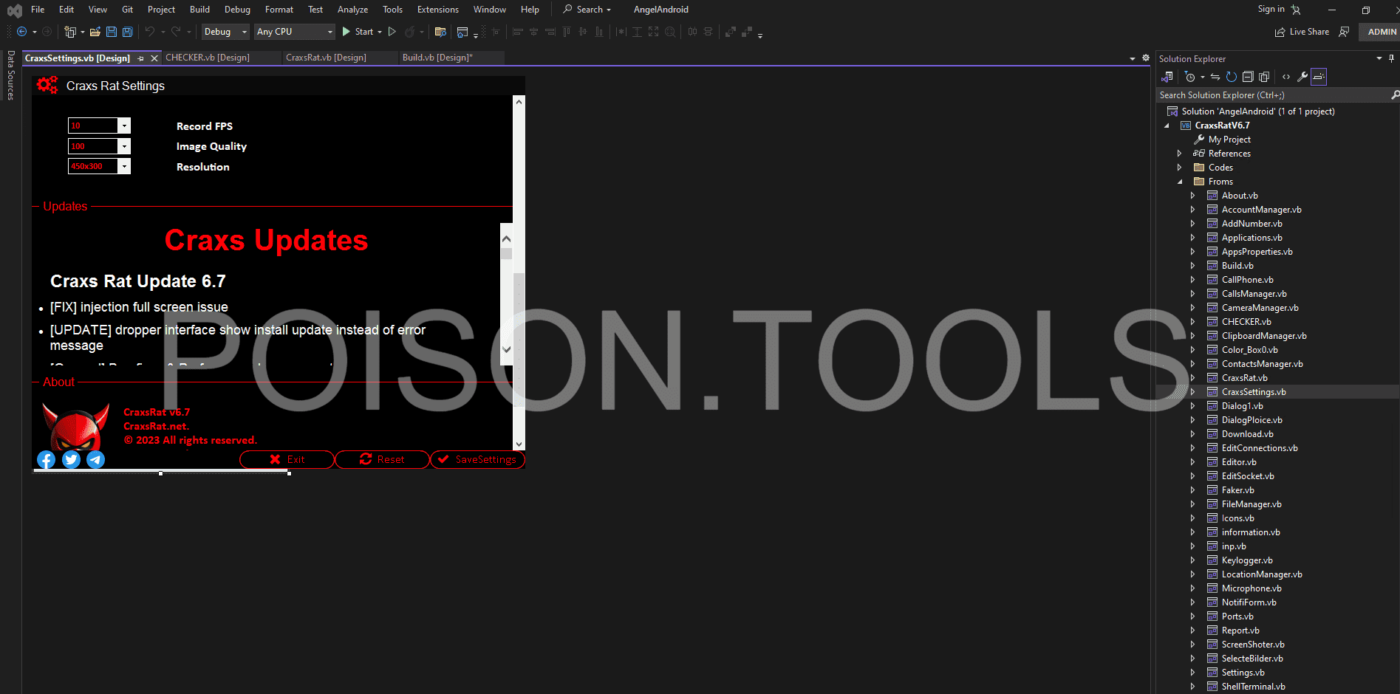Image resolution: width=1400 pixels, height=694 pixels.
Task: Click the Telegram icon on the form
Action: point(96,459)
